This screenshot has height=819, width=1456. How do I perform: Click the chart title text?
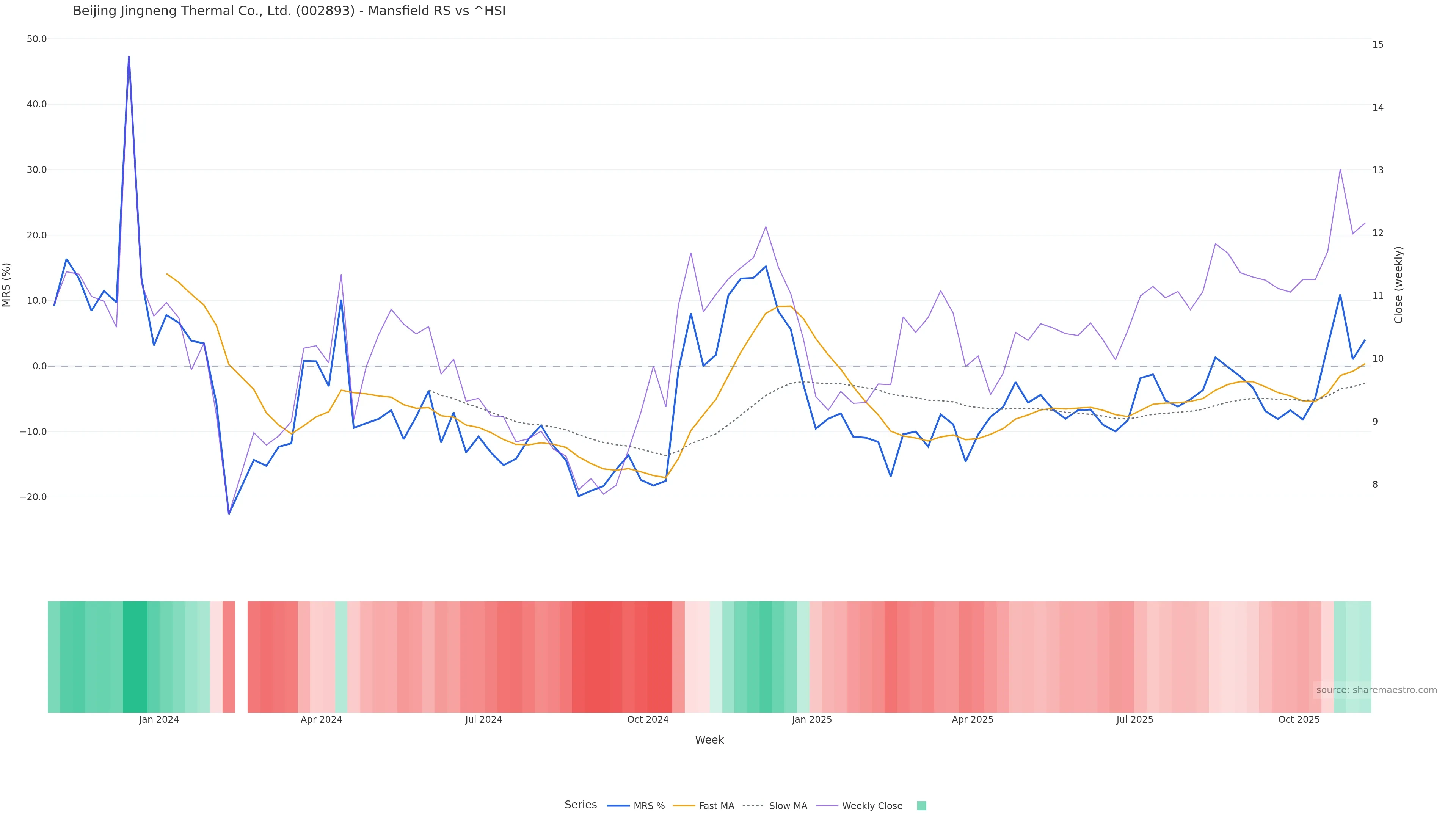click(x=289, y=11)
